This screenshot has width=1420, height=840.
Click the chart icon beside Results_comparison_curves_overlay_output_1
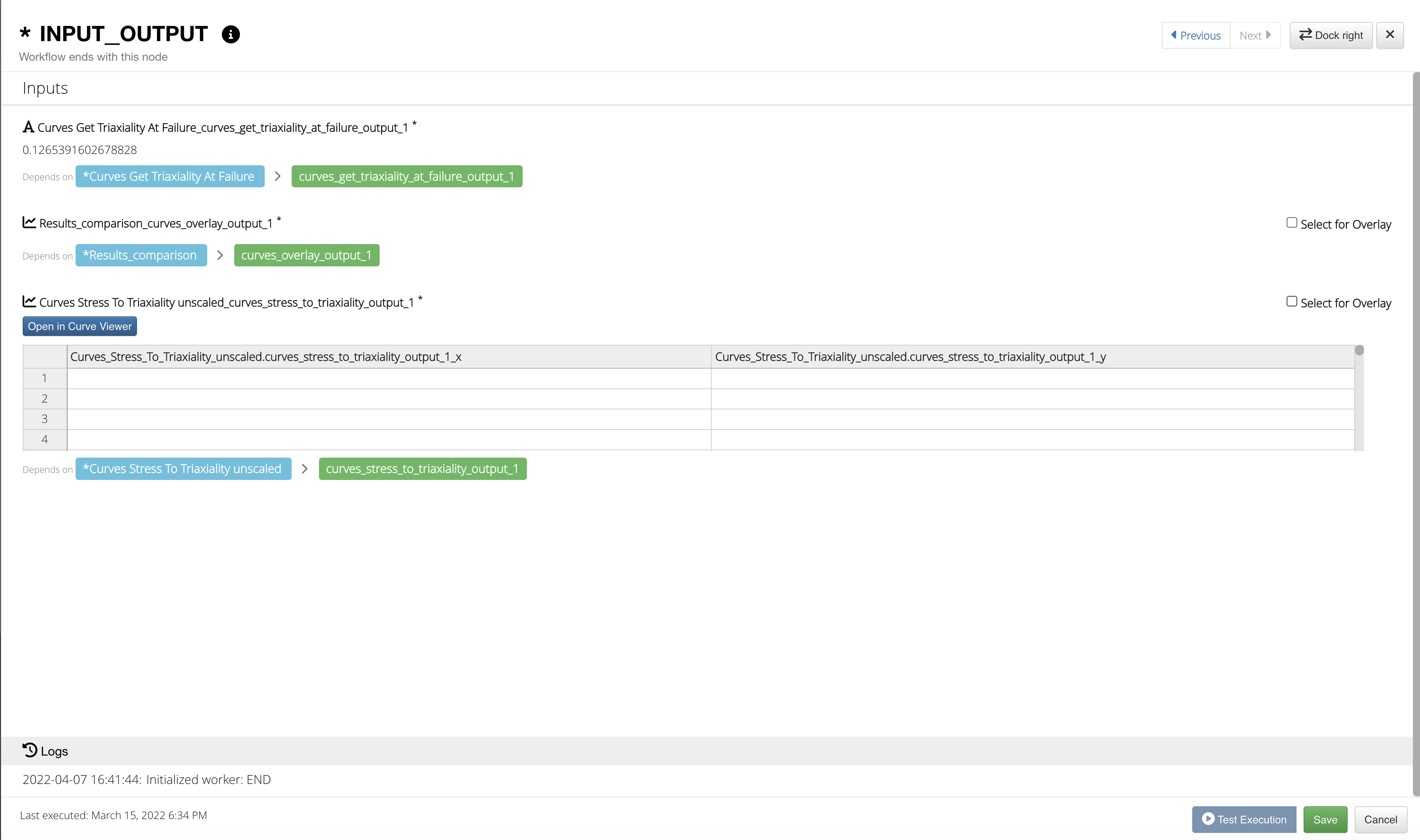coord(29,222)
